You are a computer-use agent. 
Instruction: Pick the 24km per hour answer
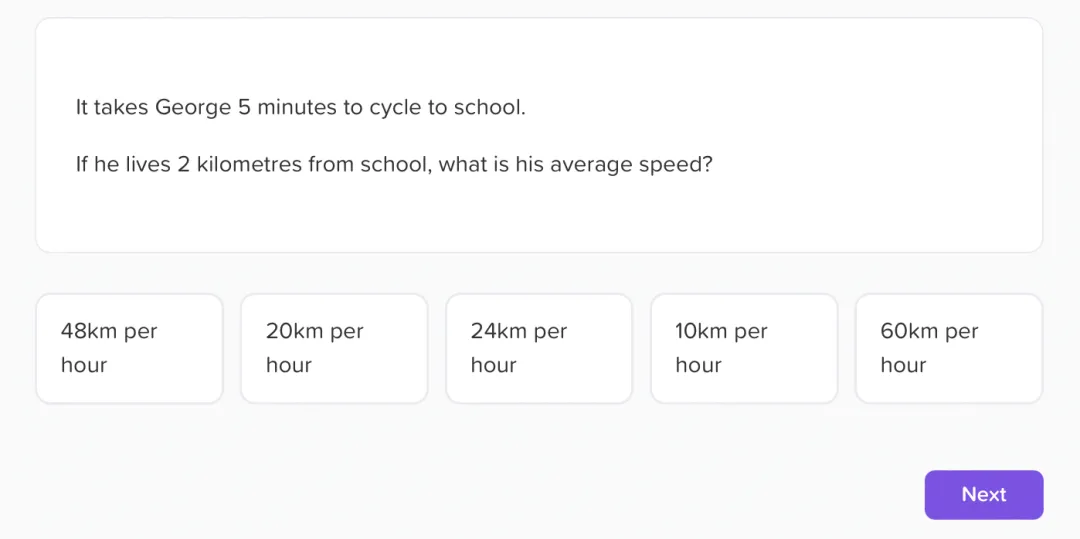click(x=539, y=348)
